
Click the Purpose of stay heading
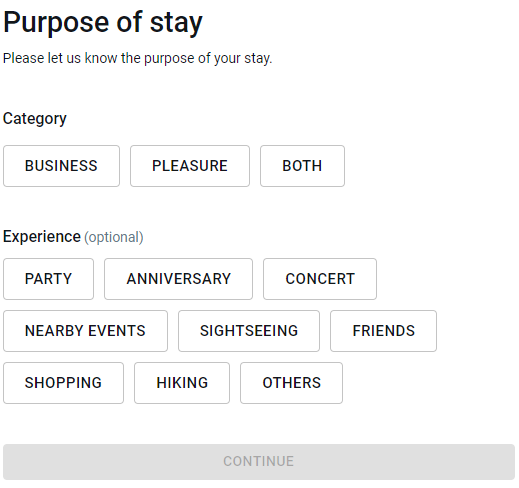[103, 23]
